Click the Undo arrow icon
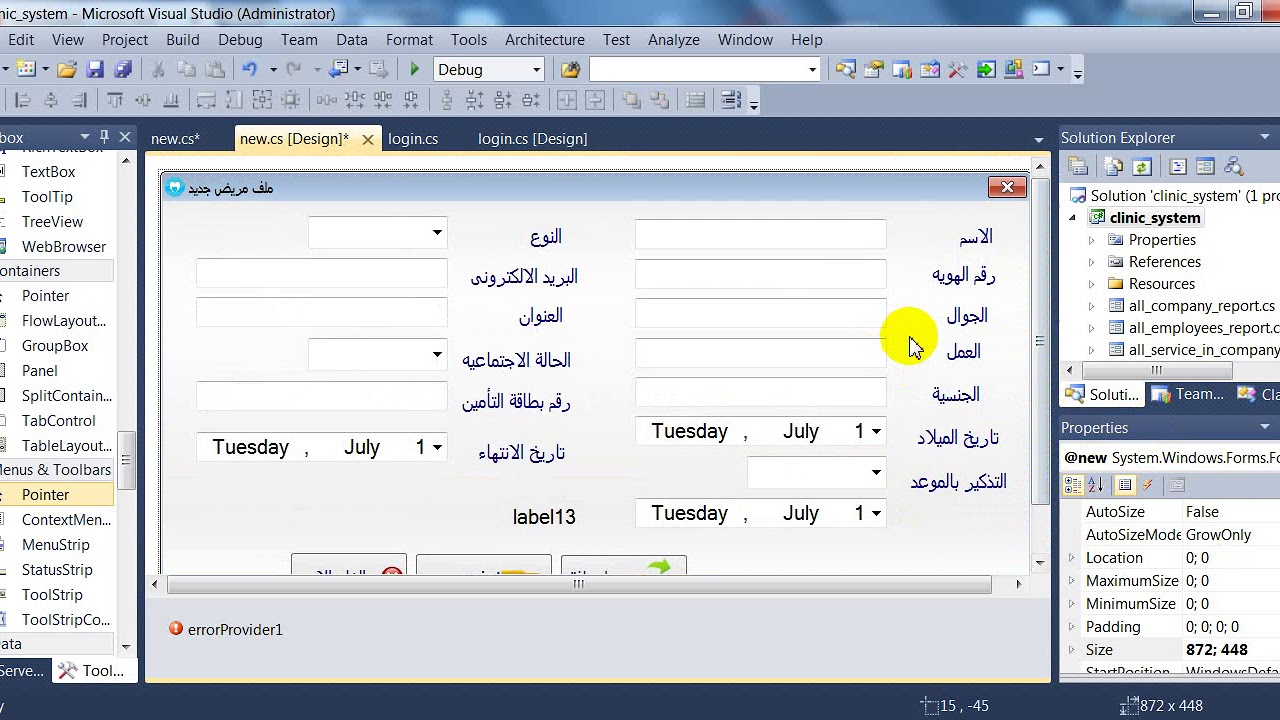This screenshot has width=1280, height=720. click(250, 69)
